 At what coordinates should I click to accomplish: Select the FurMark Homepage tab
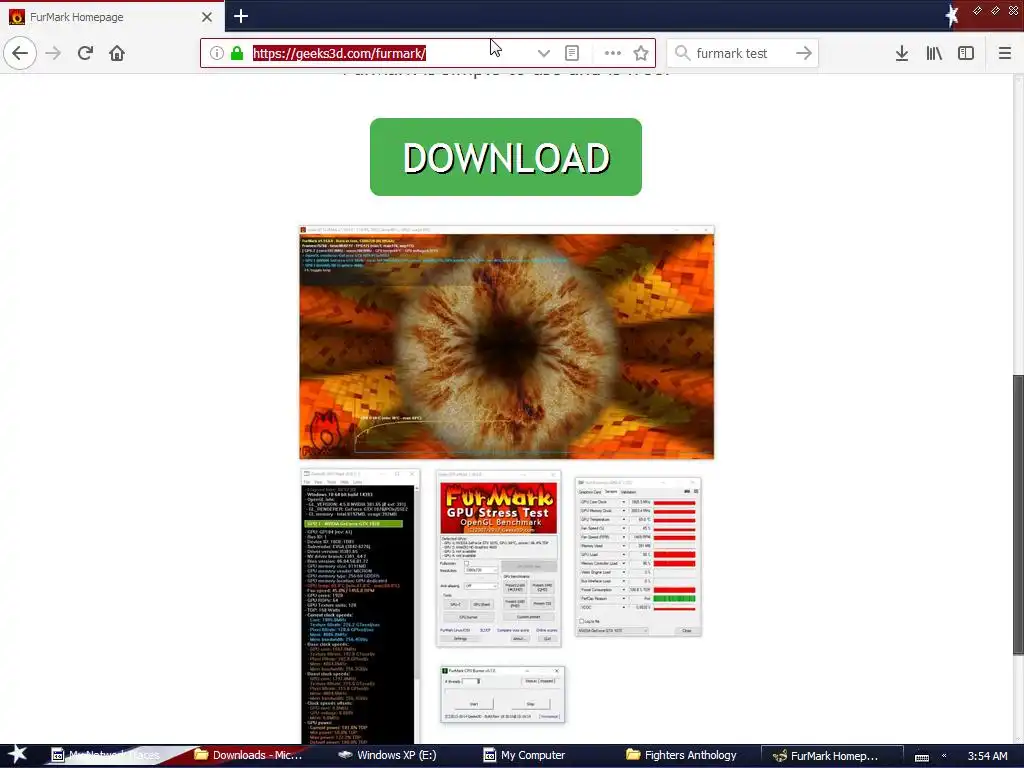pos(112,17)
